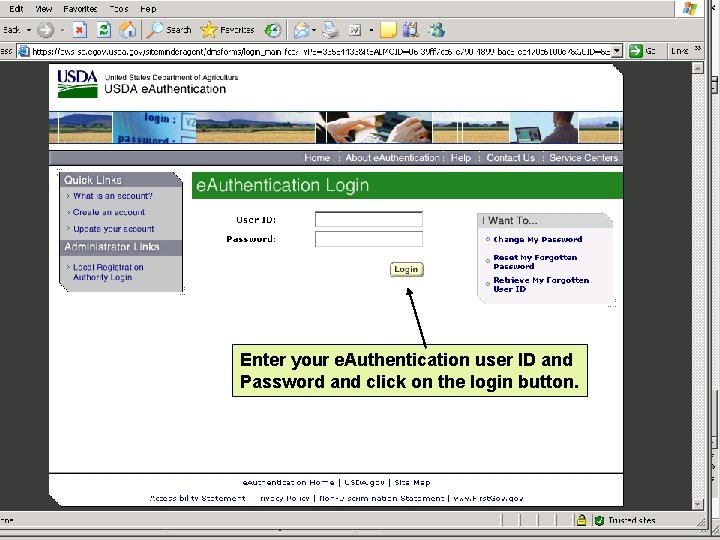Click the Windows flag logo icon
The width and height of the screenshot is (720, 540).
pyautogui.click(x=690, y=8)
